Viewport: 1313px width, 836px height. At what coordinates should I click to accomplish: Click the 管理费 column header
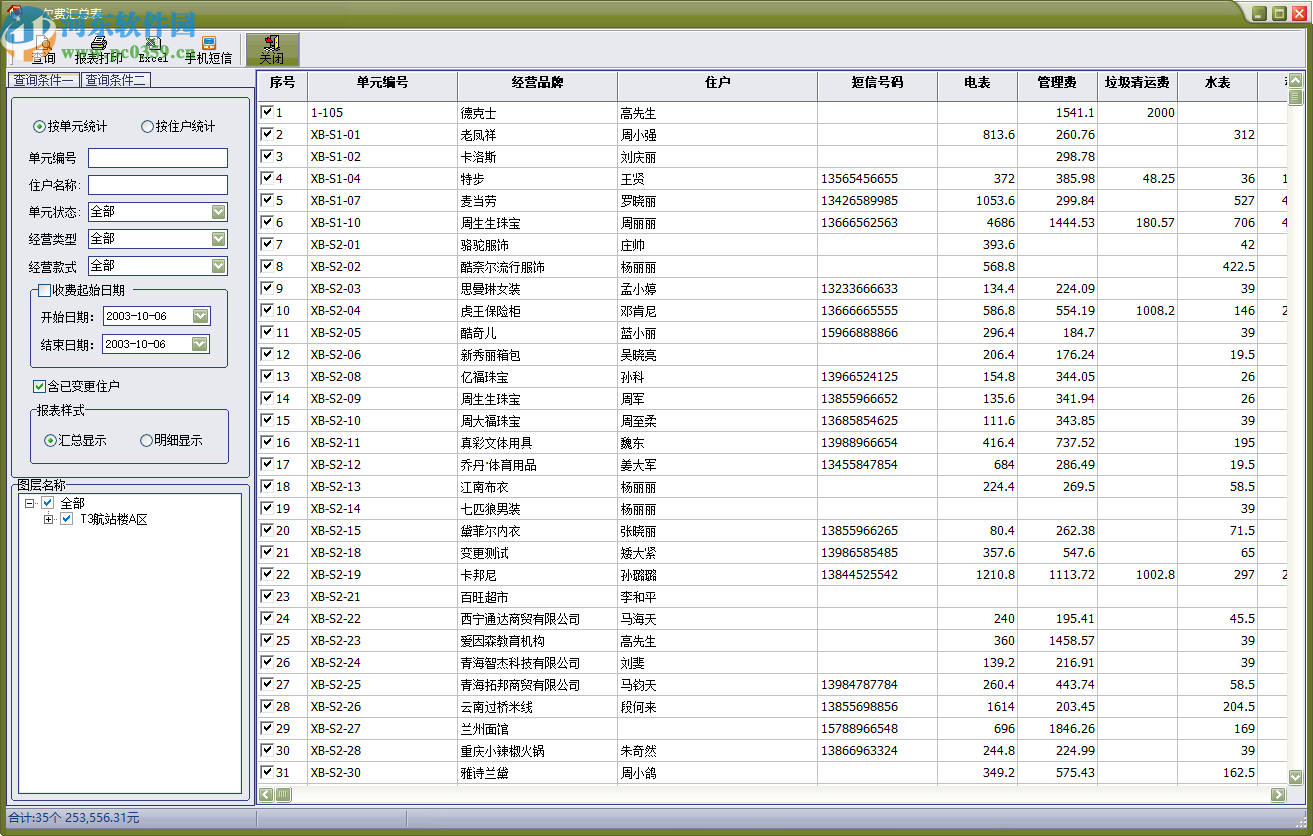(1058, 85)
